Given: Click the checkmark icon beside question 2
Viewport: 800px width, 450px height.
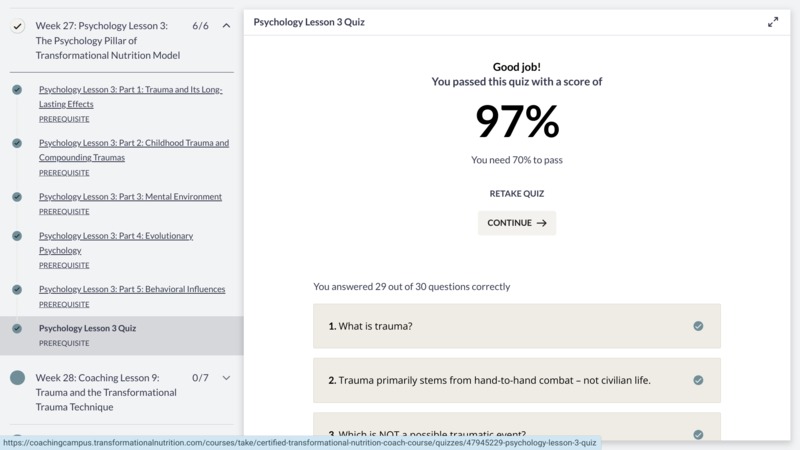Looking at the screenshot, I should pyautogui.click(x=698, y=380).
